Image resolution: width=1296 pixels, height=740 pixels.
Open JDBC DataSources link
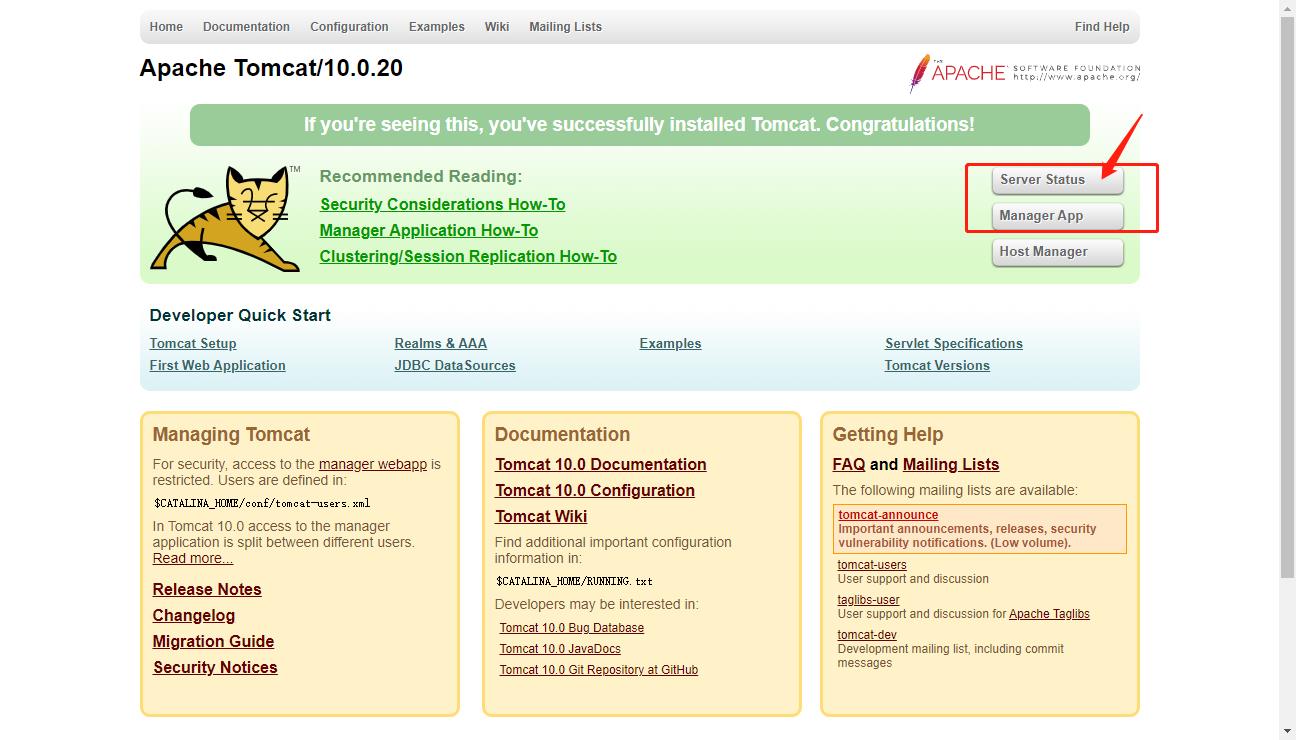(455, 365)
